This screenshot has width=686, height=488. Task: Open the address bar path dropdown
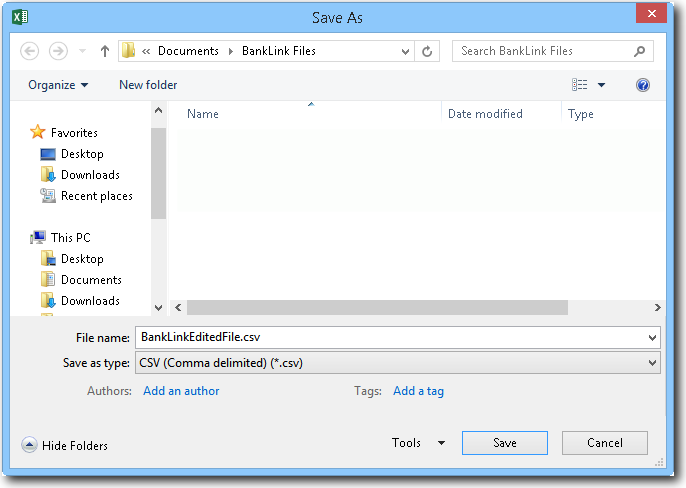[405, 51]
